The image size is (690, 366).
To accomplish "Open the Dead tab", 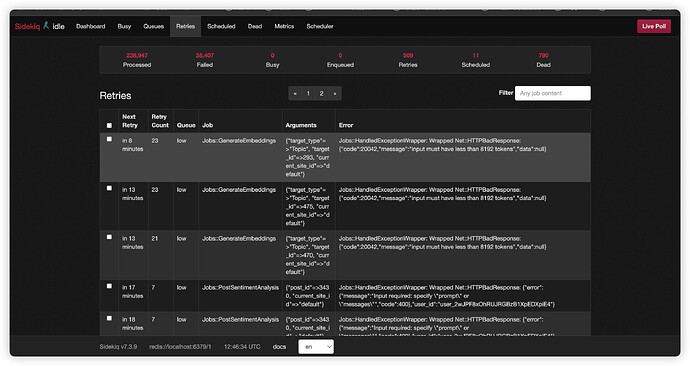I will pos(255,26).
